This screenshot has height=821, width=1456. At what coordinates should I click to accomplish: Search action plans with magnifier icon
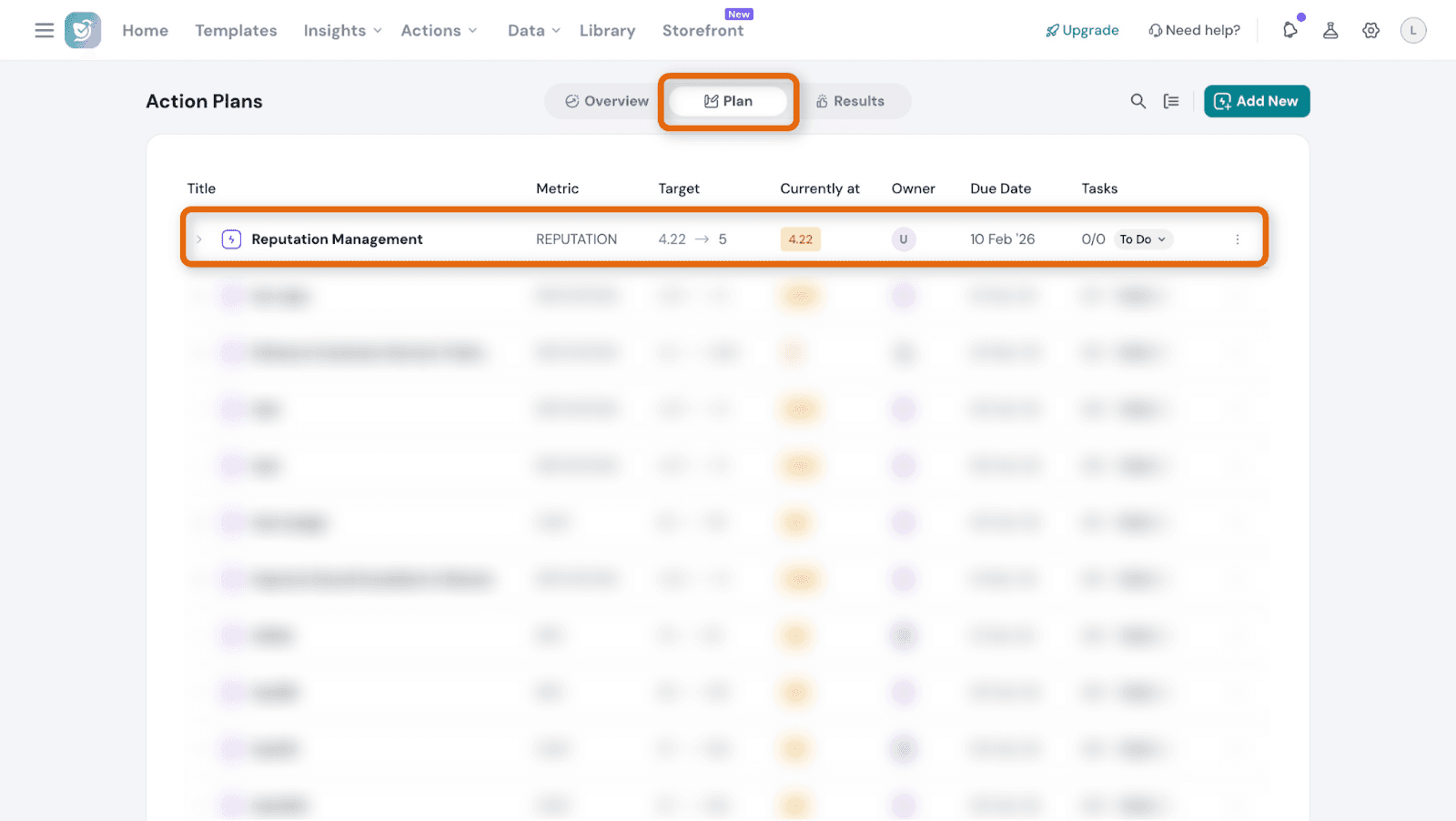(1137, 101)
